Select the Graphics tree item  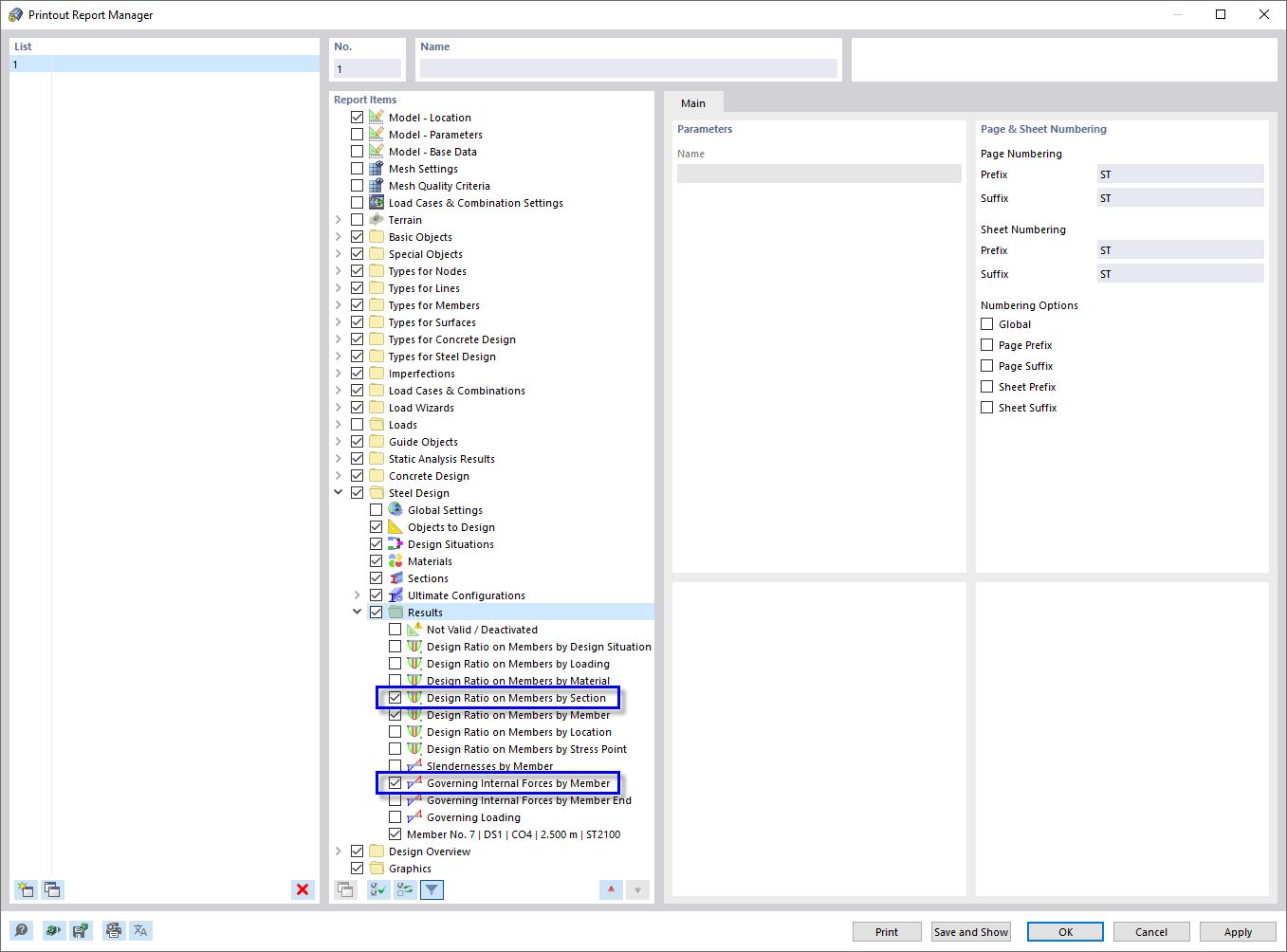[x=410, y=869]
